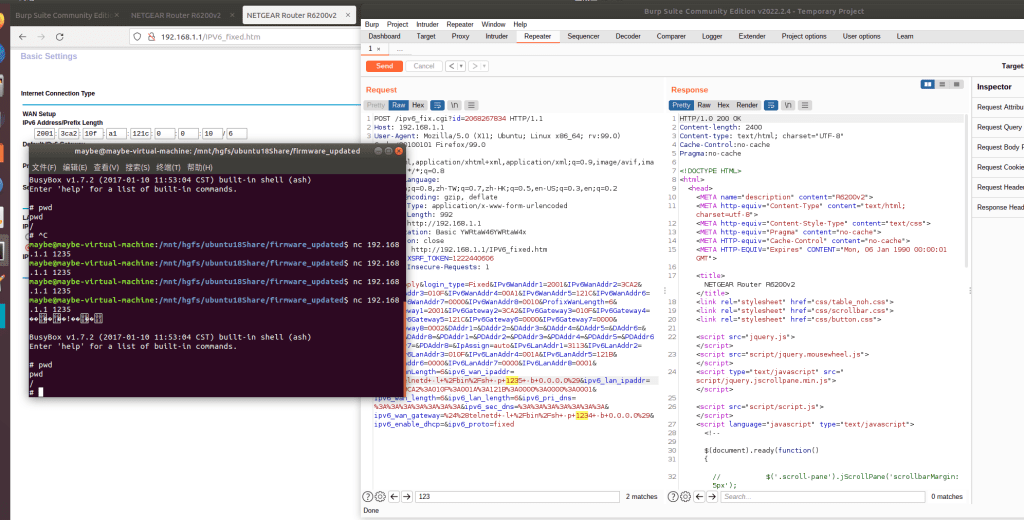
Task: Switch Request view to Pretty
Action: click(x=376, y=105)
